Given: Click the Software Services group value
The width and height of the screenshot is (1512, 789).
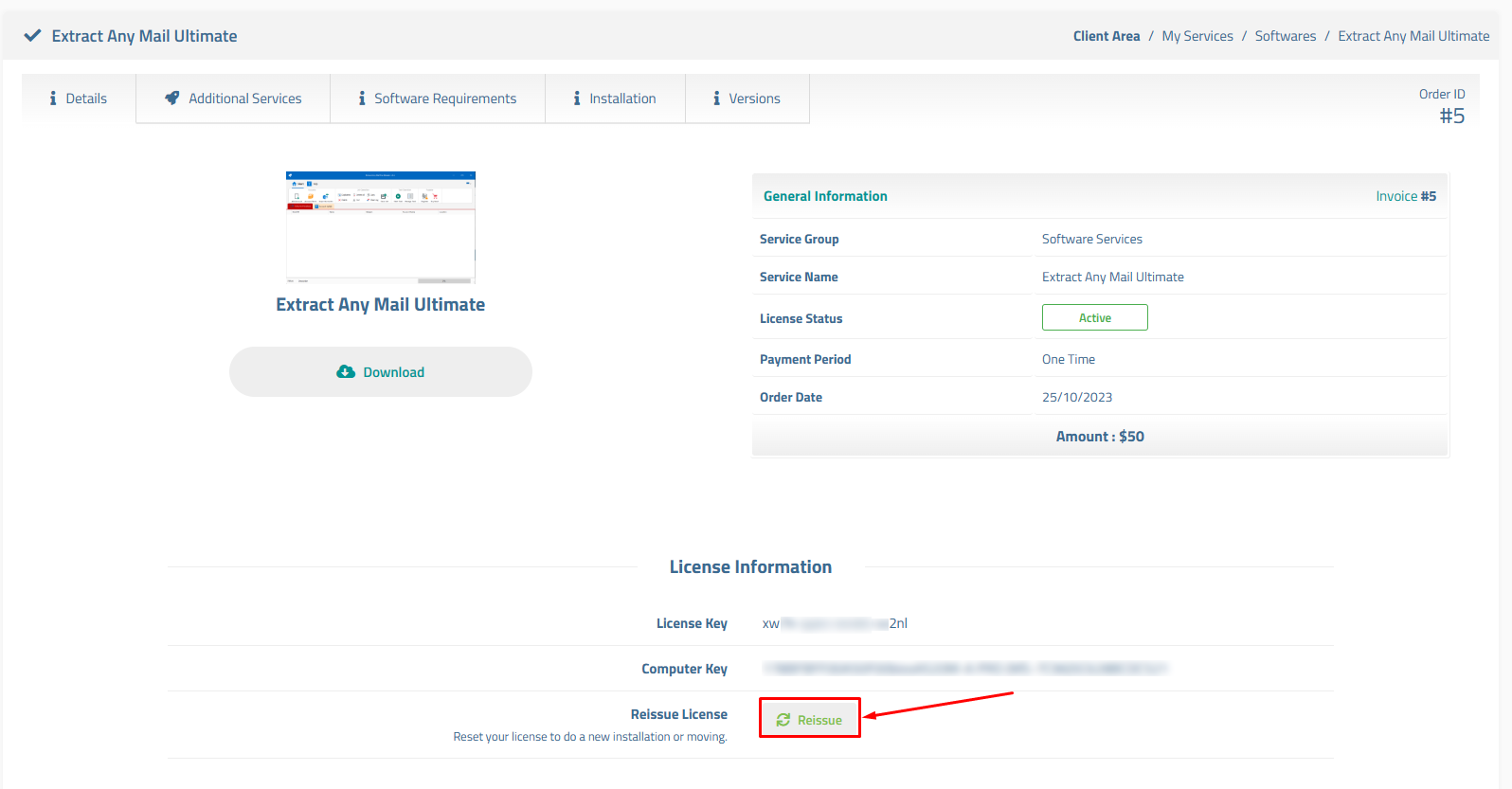Looking at the screenshot, I should click(1092, 239).
